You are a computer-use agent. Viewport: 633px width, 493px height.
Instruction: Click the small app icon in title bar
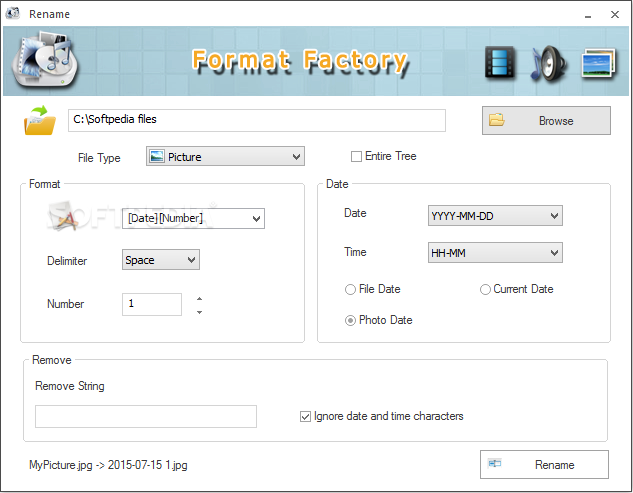[x=13, y=13]
